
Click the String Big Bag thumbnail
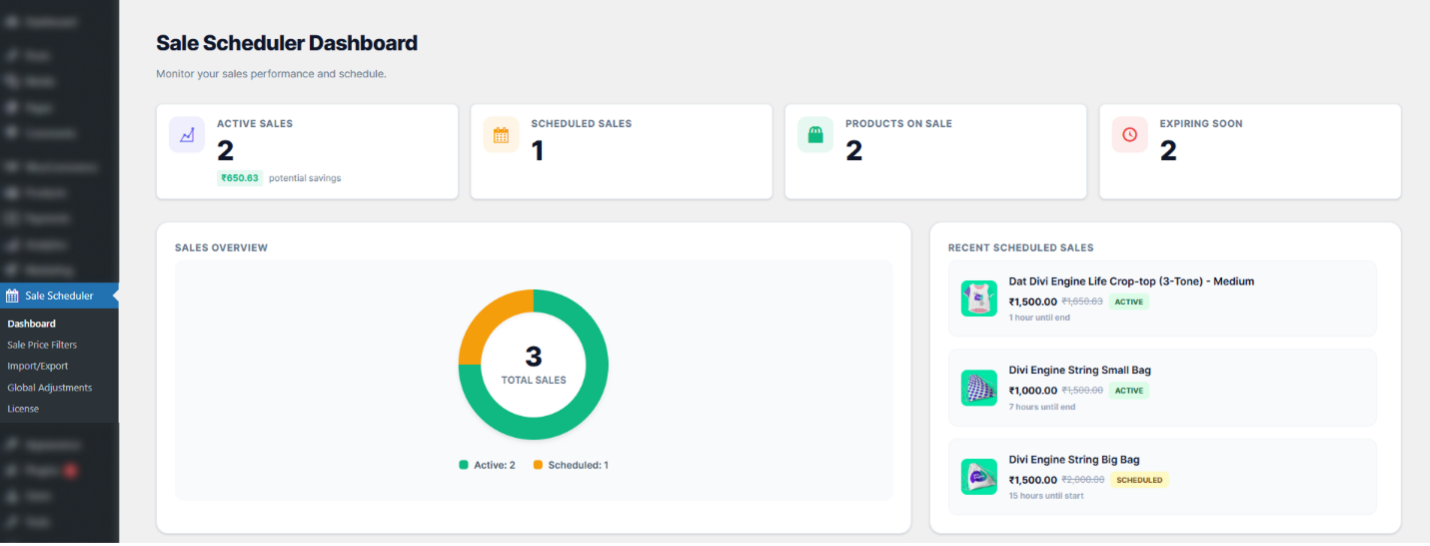point(979,477)
